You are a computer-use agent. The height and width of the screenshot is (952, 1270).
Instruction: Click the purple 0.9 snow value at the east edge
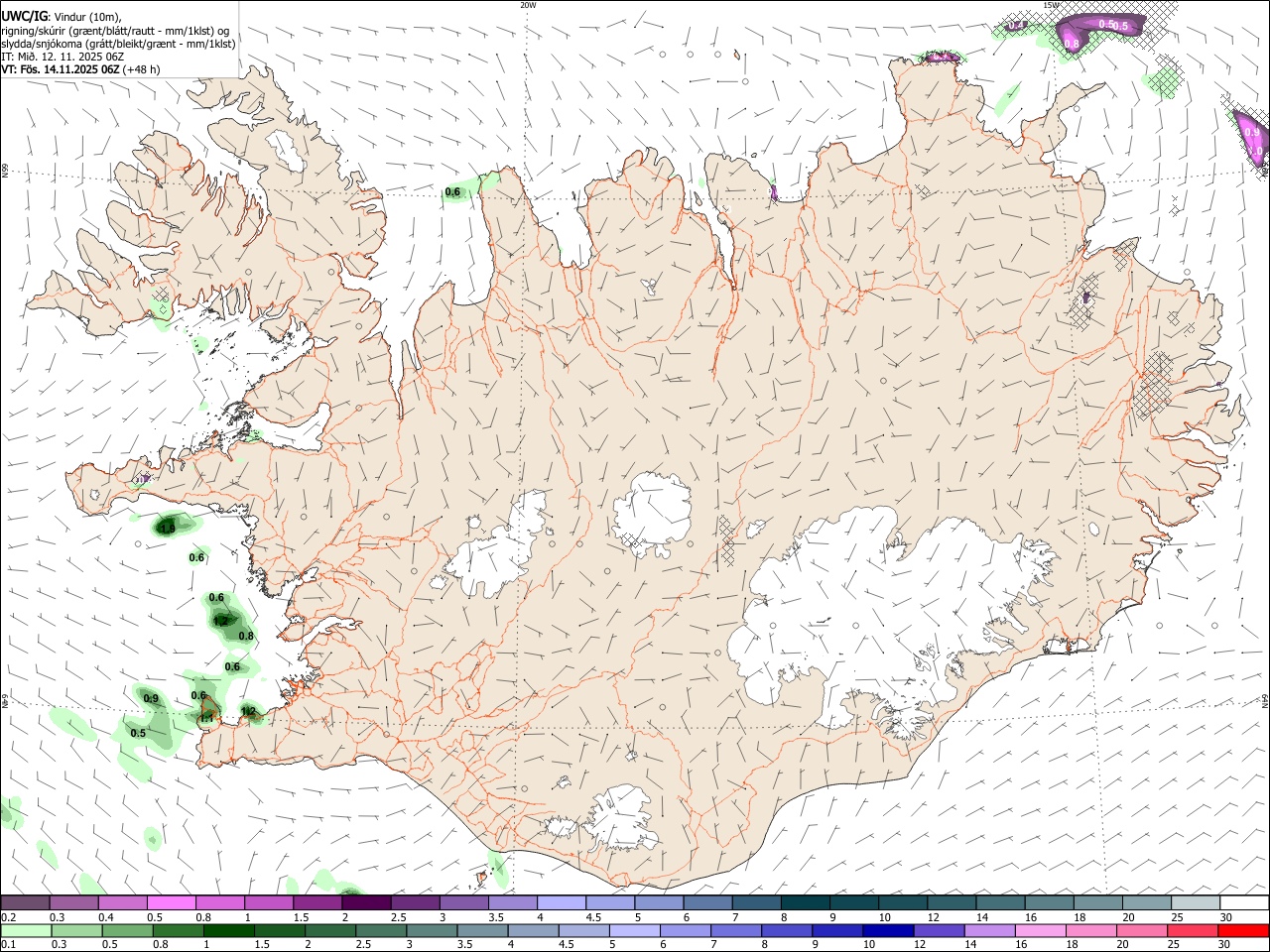(x=1252, y=131)
